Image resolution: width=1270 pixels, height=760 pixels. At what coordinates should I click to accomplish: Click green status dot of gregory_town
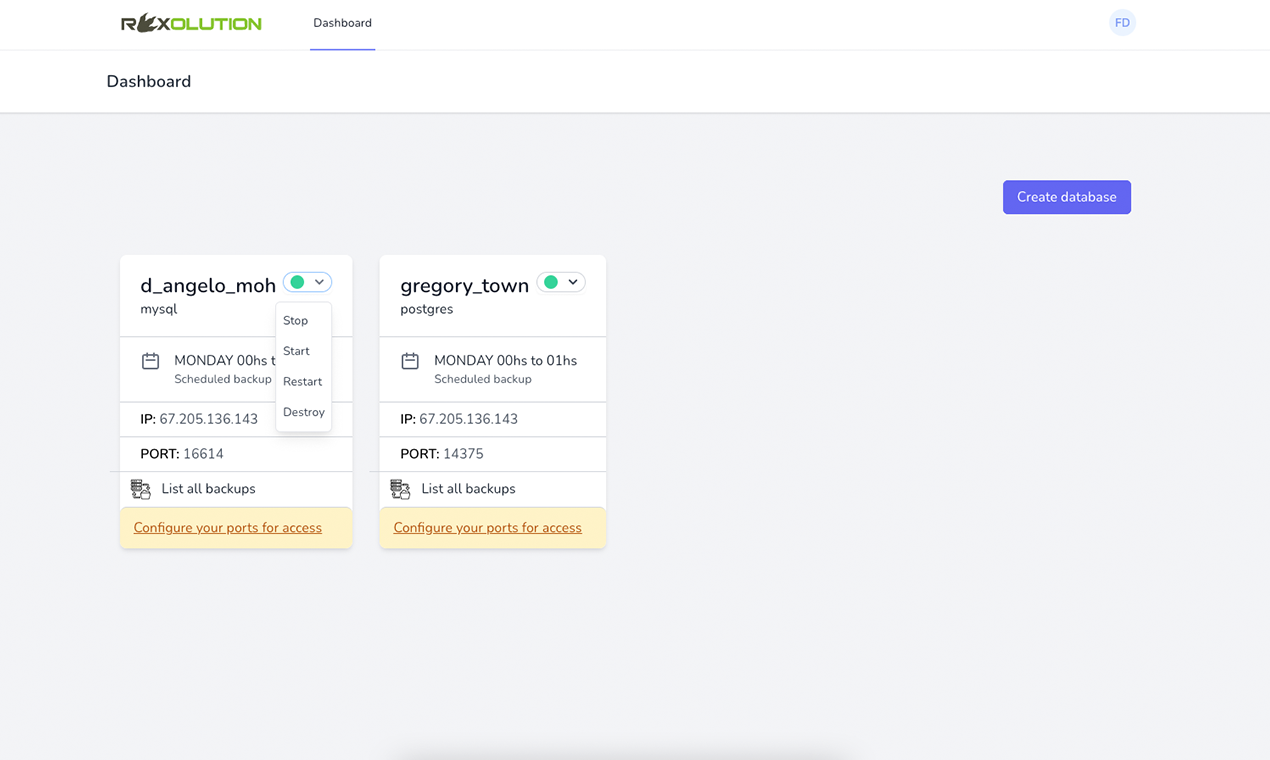point(551,282)
